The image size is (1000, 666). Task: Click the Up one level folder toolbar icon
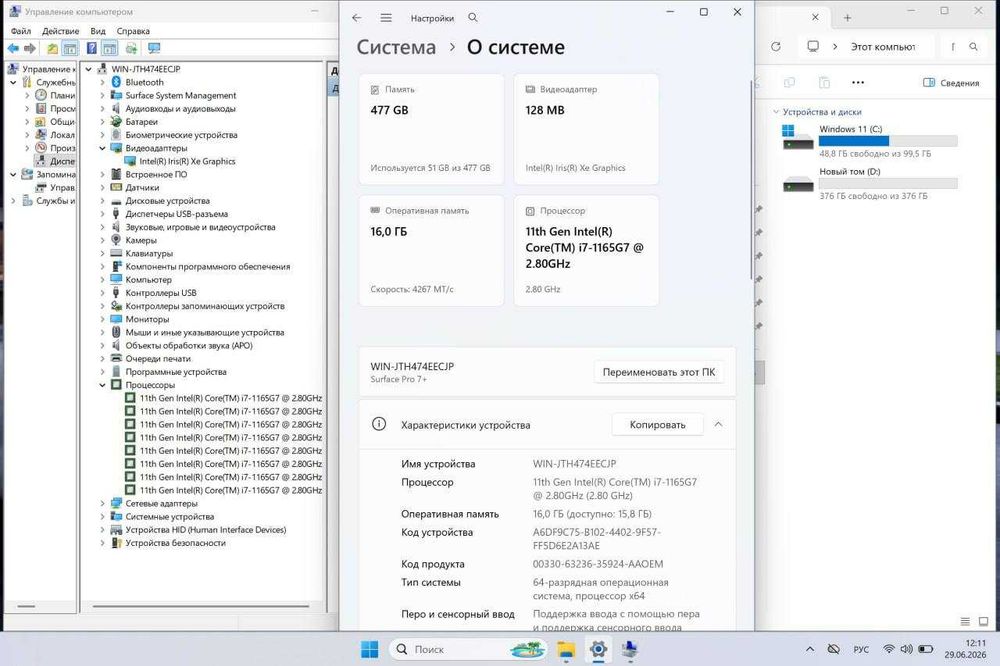pos(52,48)
